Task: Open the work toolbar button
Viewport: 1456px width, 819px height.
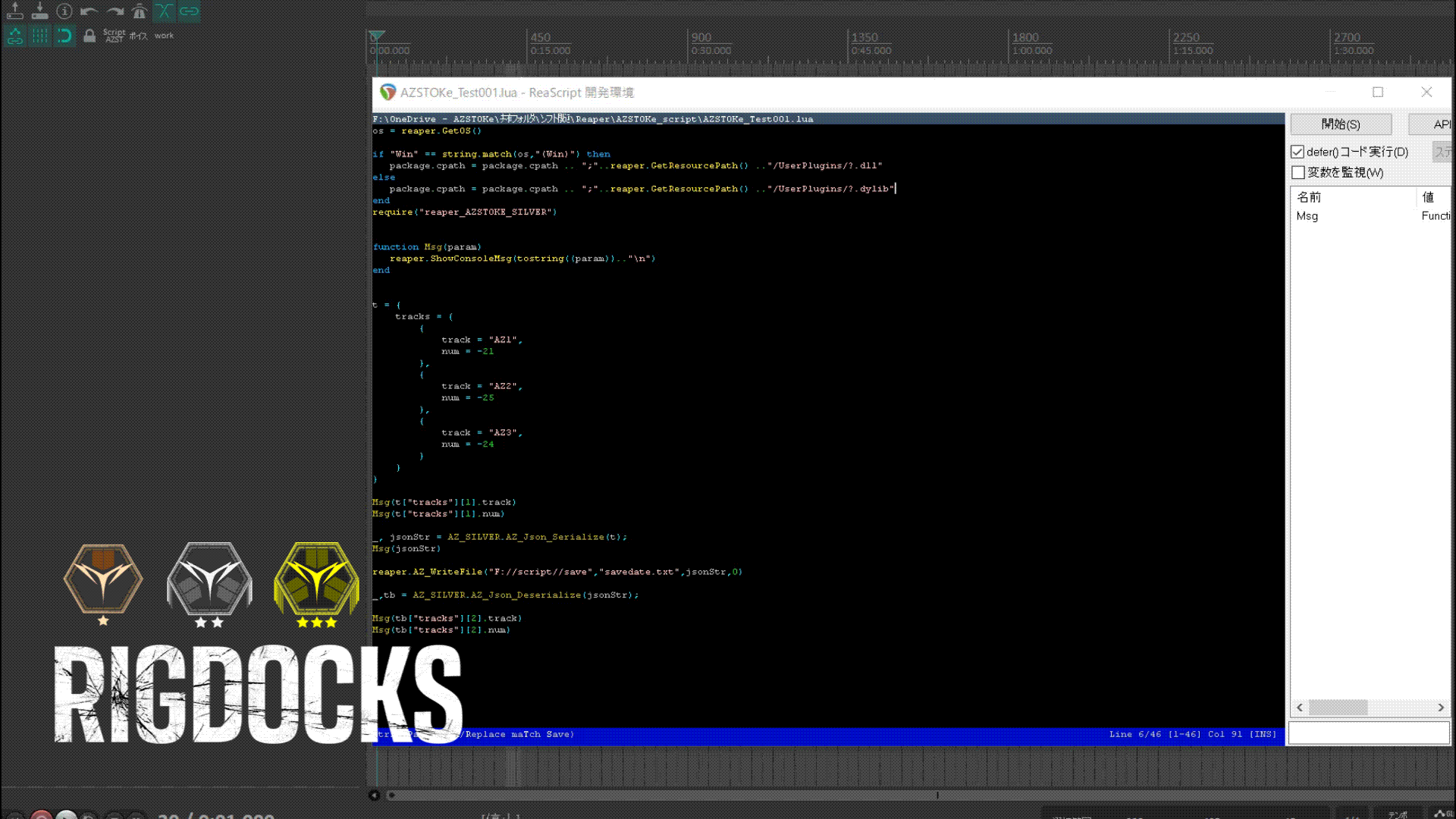Action: click(x=164, y=36)
